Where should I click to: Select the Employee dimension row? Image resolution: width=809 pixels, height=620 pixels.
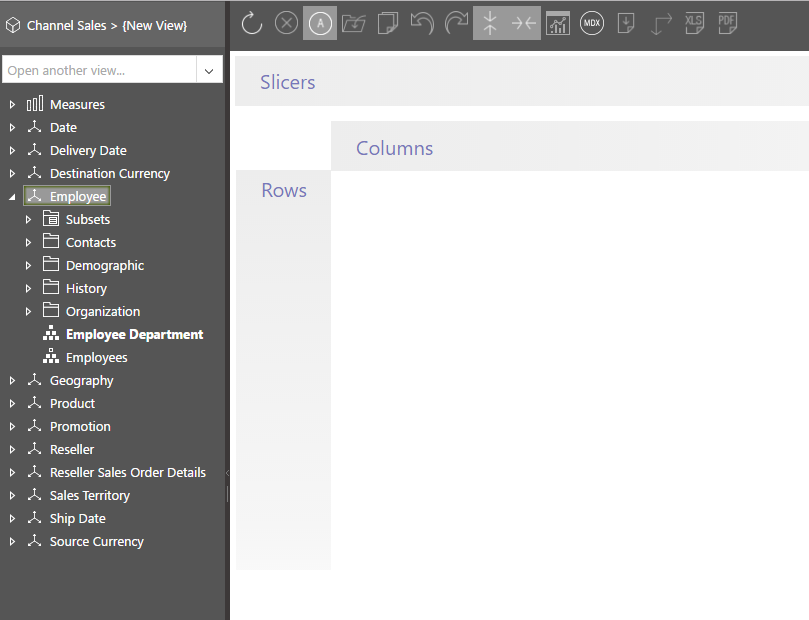tap(67, 196)
